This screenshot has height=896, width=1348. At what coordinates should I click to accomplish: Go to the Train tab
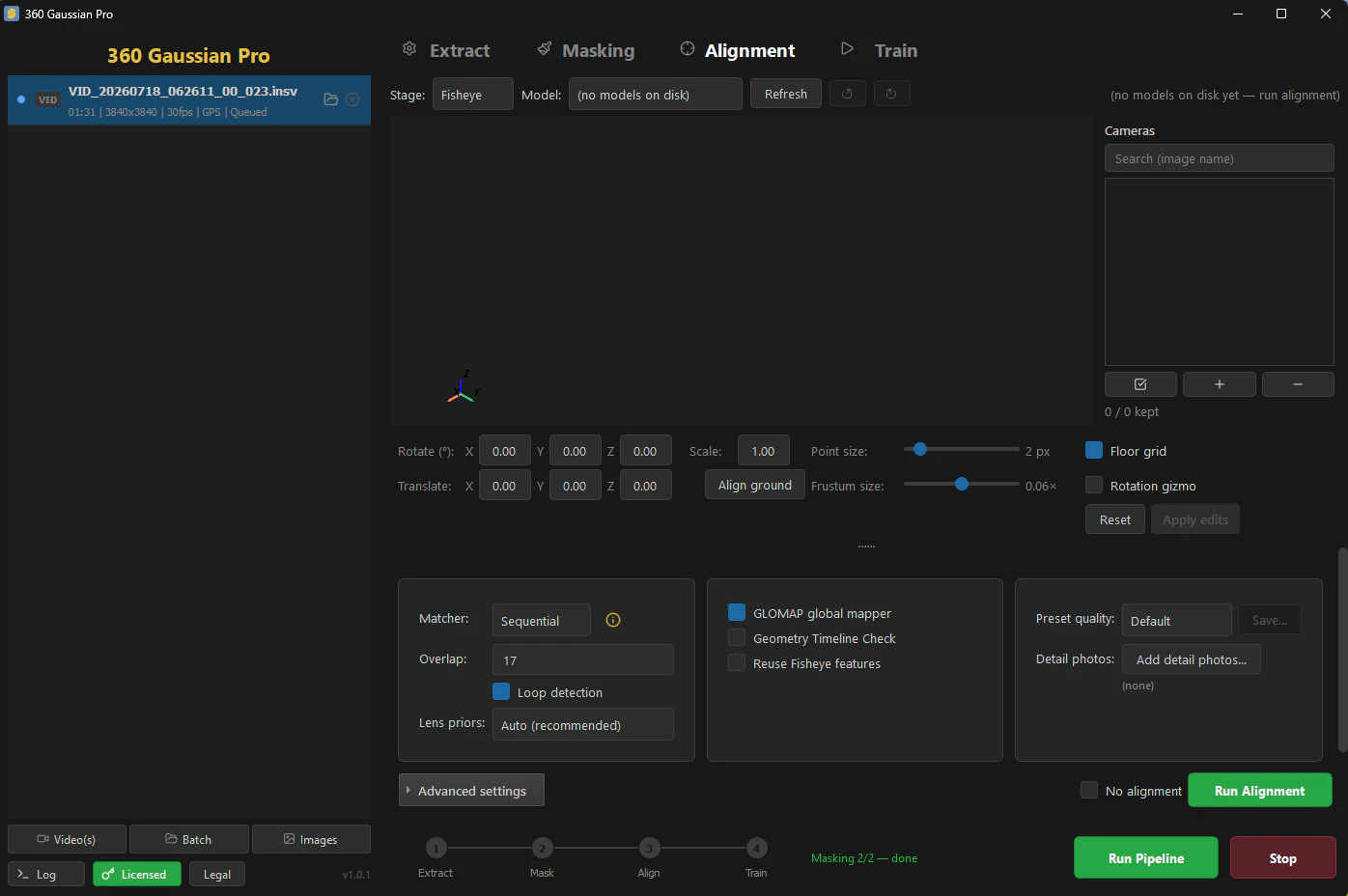(879, 50)
